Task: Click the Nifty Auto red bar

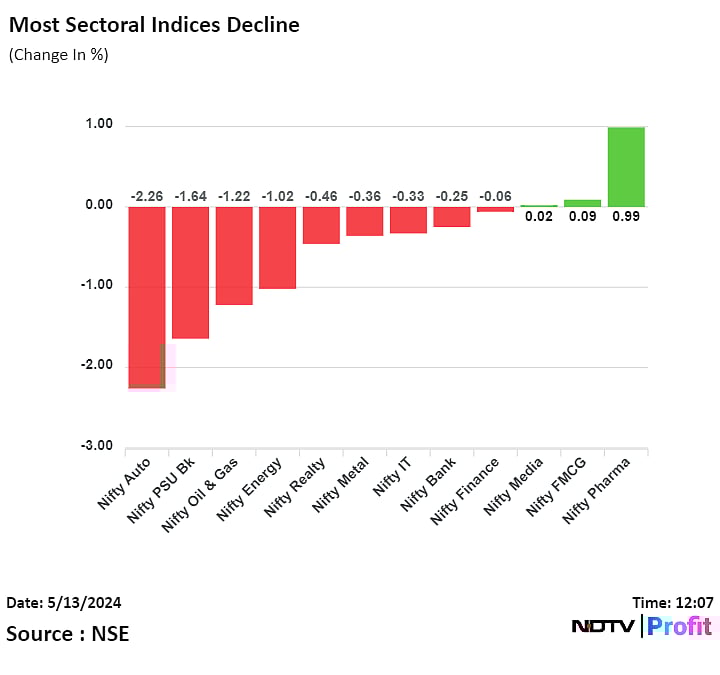Action: (146, 296)
